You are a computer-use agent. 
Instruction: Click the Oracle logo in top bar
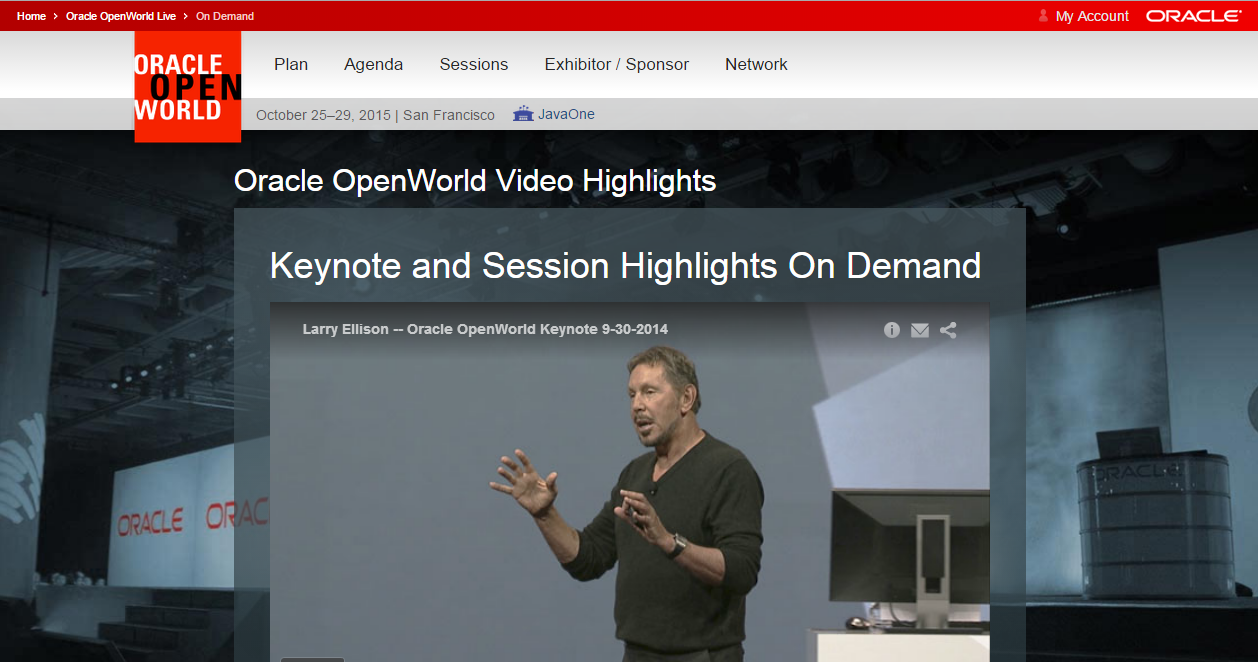pyautogui.click(x=1194, y=16)
